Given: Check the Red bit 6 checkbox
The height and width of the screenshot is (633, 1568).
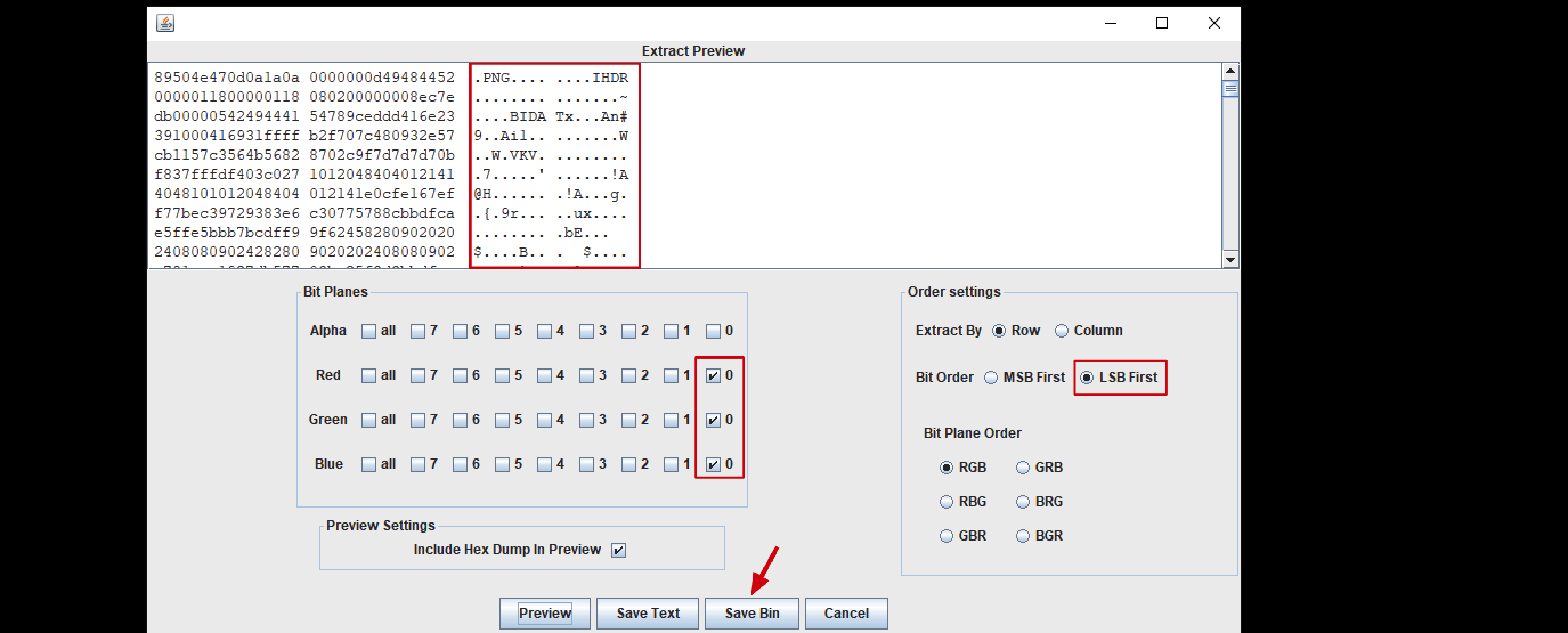Looking at the screenshot, I should pyautogui.click(x=460, y=376).
